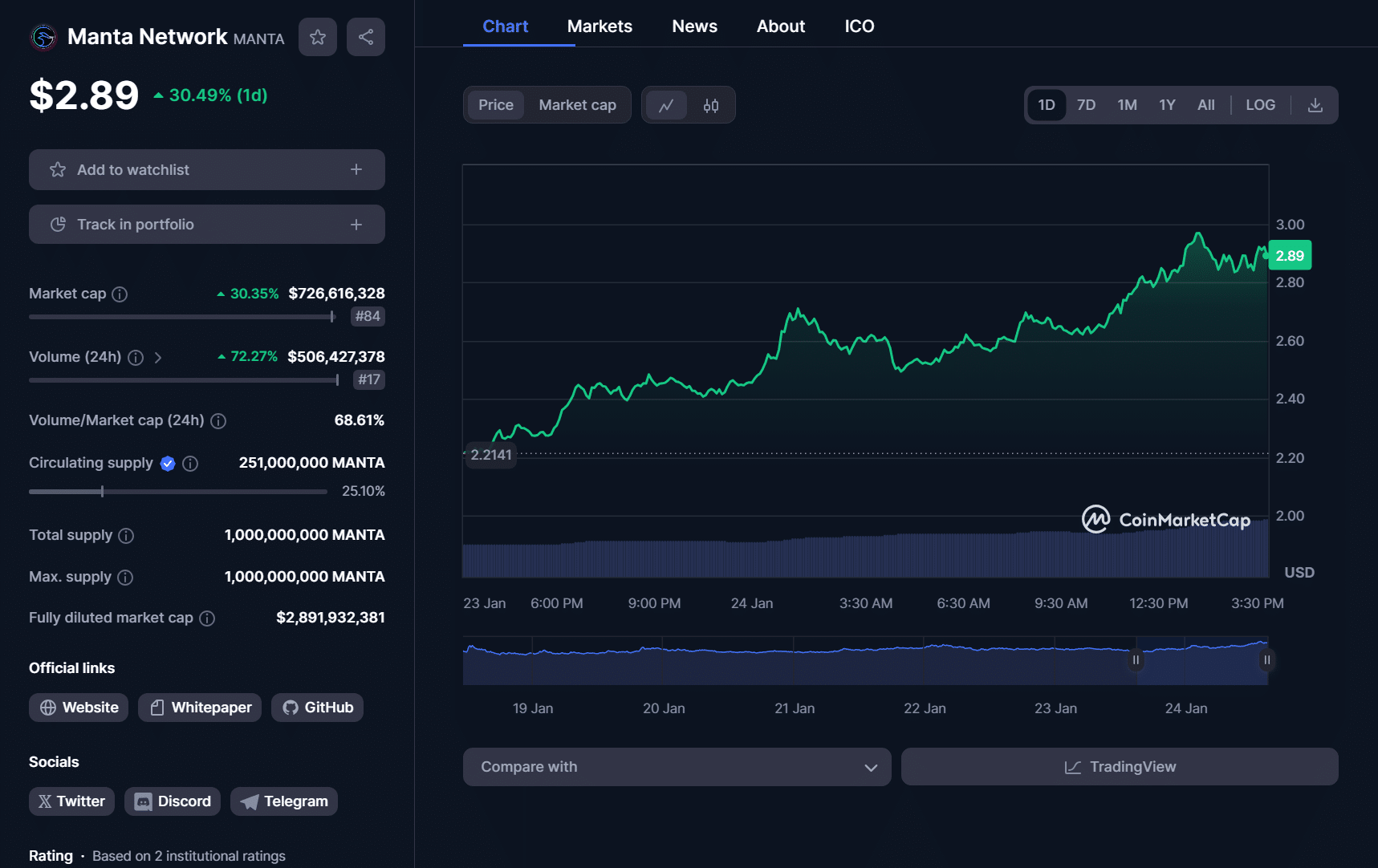1378x868 pixels.
Task: Open the Compare with dropdown
Action: (677, 767)
